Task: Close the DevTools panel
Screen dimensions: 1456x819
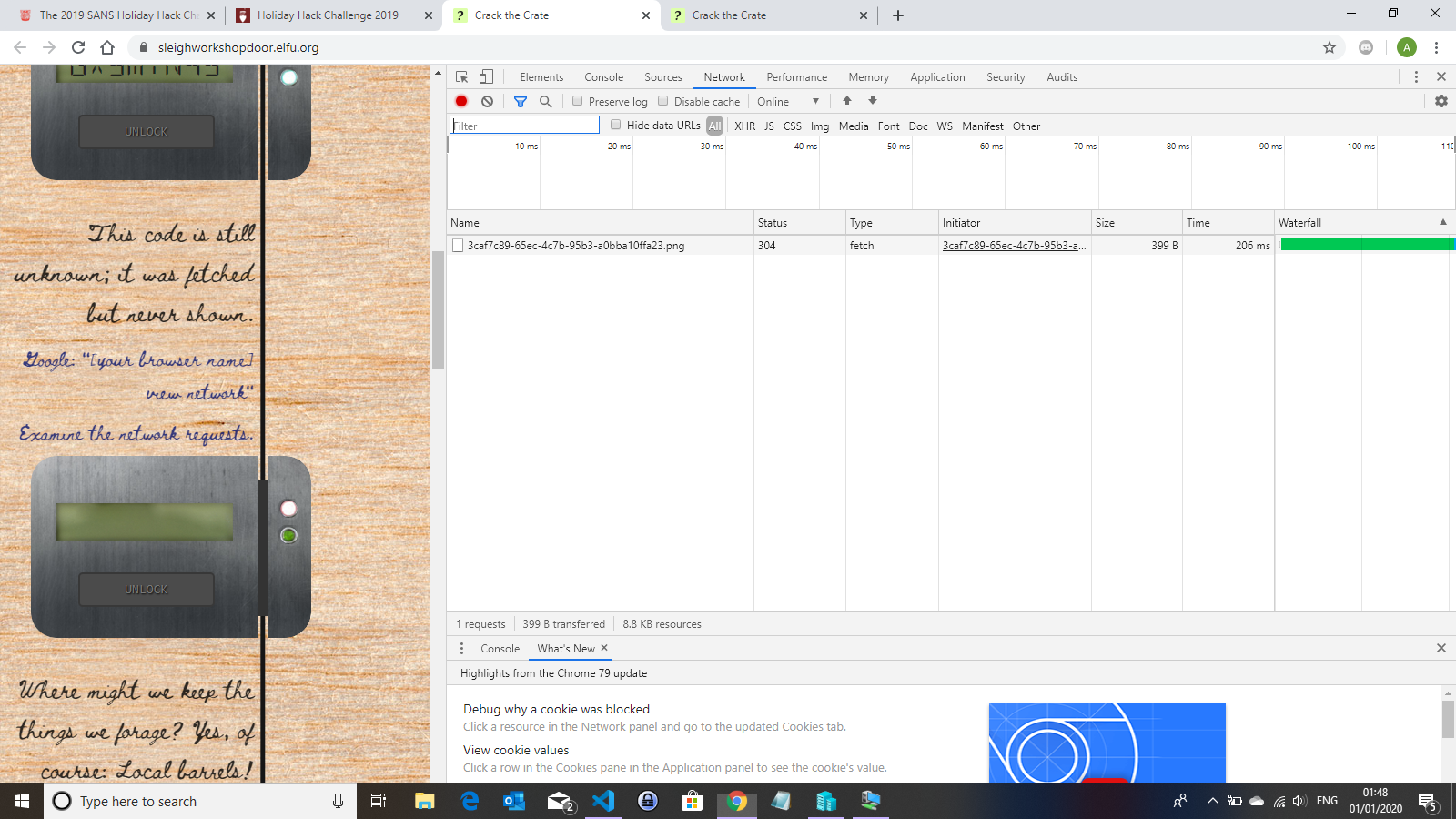Action: [x=1441, y=77]
